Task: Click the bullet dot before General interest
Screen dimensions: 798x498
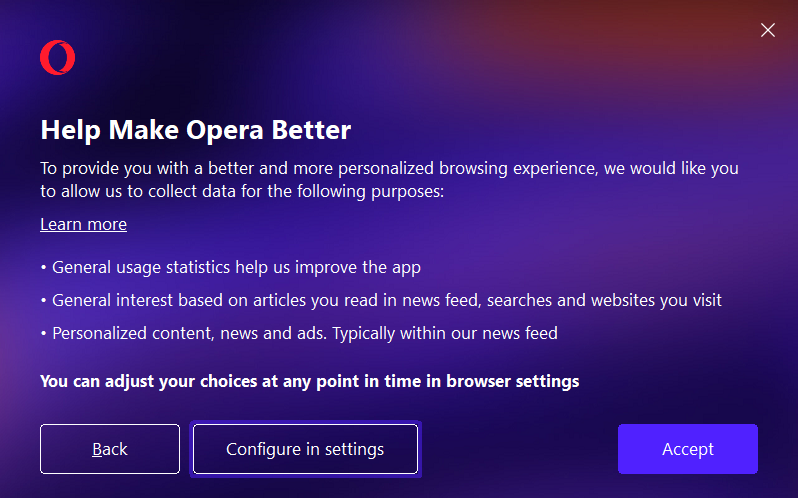Action: tap(43, 301)
